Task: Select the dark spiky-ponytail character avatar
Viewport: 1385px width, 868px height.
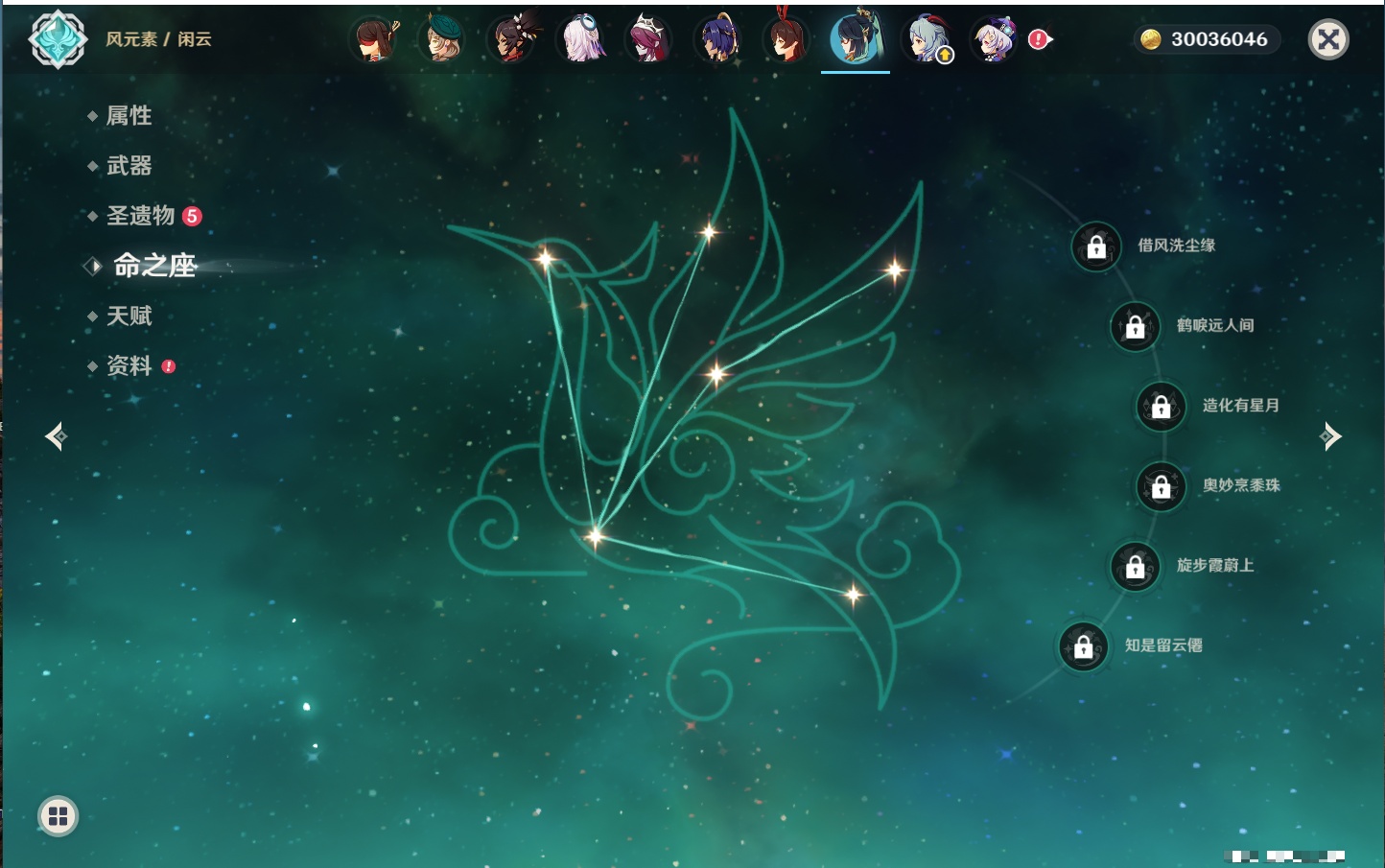Action: [x=512, y=40]
